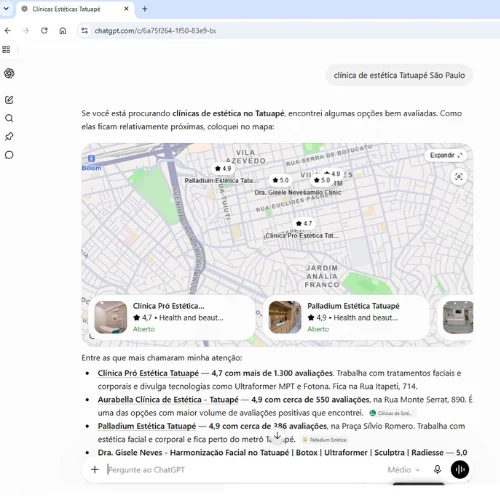Viewport: 500px width, 500px height.
Task: Open the Médio model dropdown
Action: (x=403, y=470)
